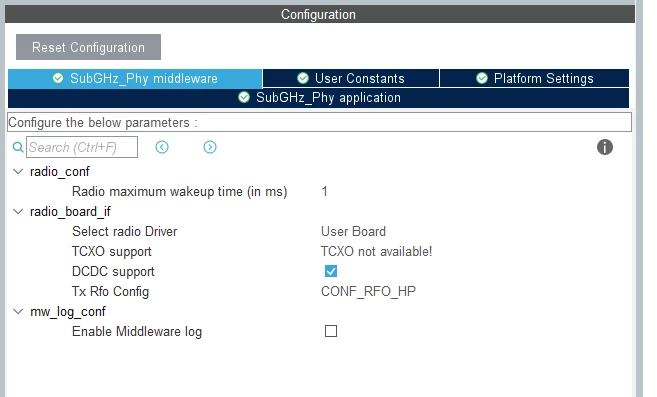This screenshot has width=657, height=397.
Task: Collapse the radio_conf section
Action: pyautogui.click(x=18, y=171)
